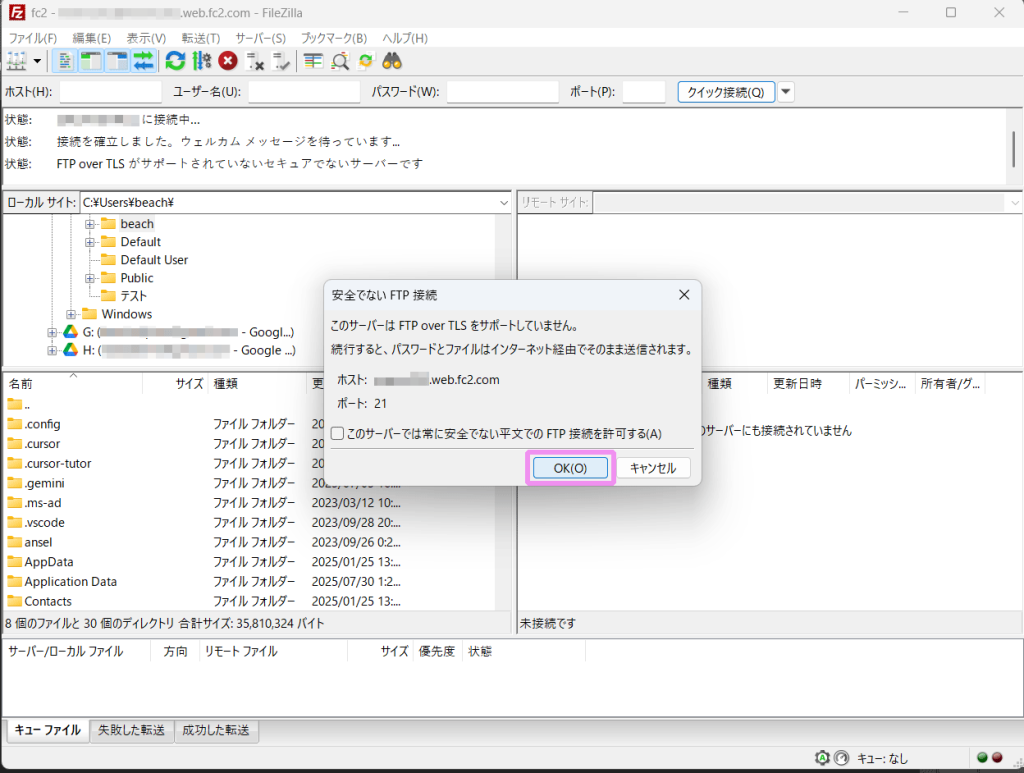
Task: Expand the Windows folder node
Action: [x=71, y=314]
